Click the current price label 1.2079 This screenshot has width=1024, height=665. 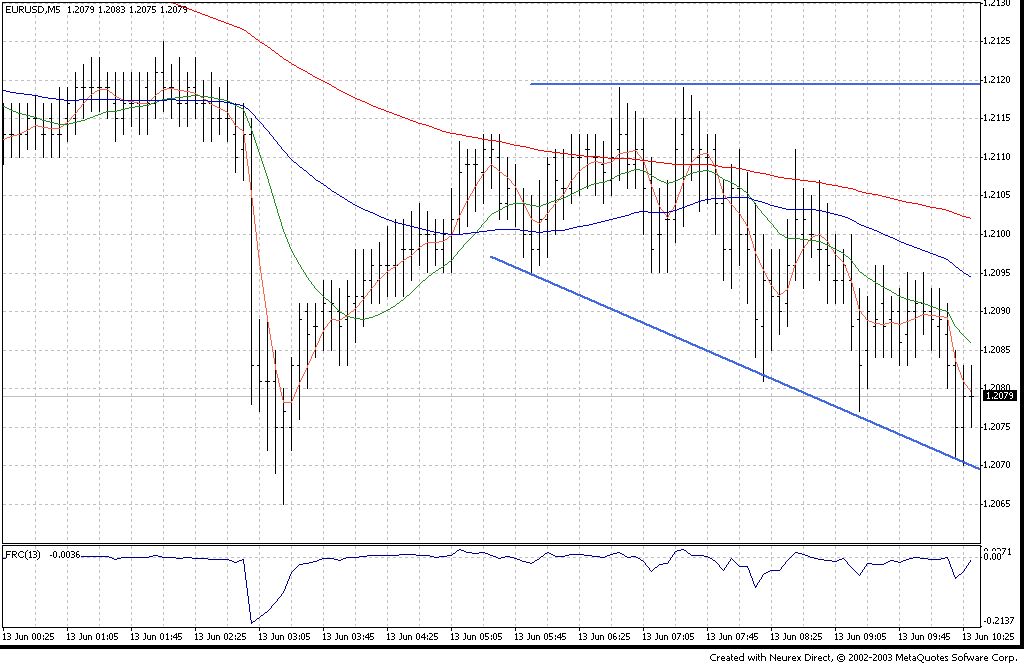[999, 395]
